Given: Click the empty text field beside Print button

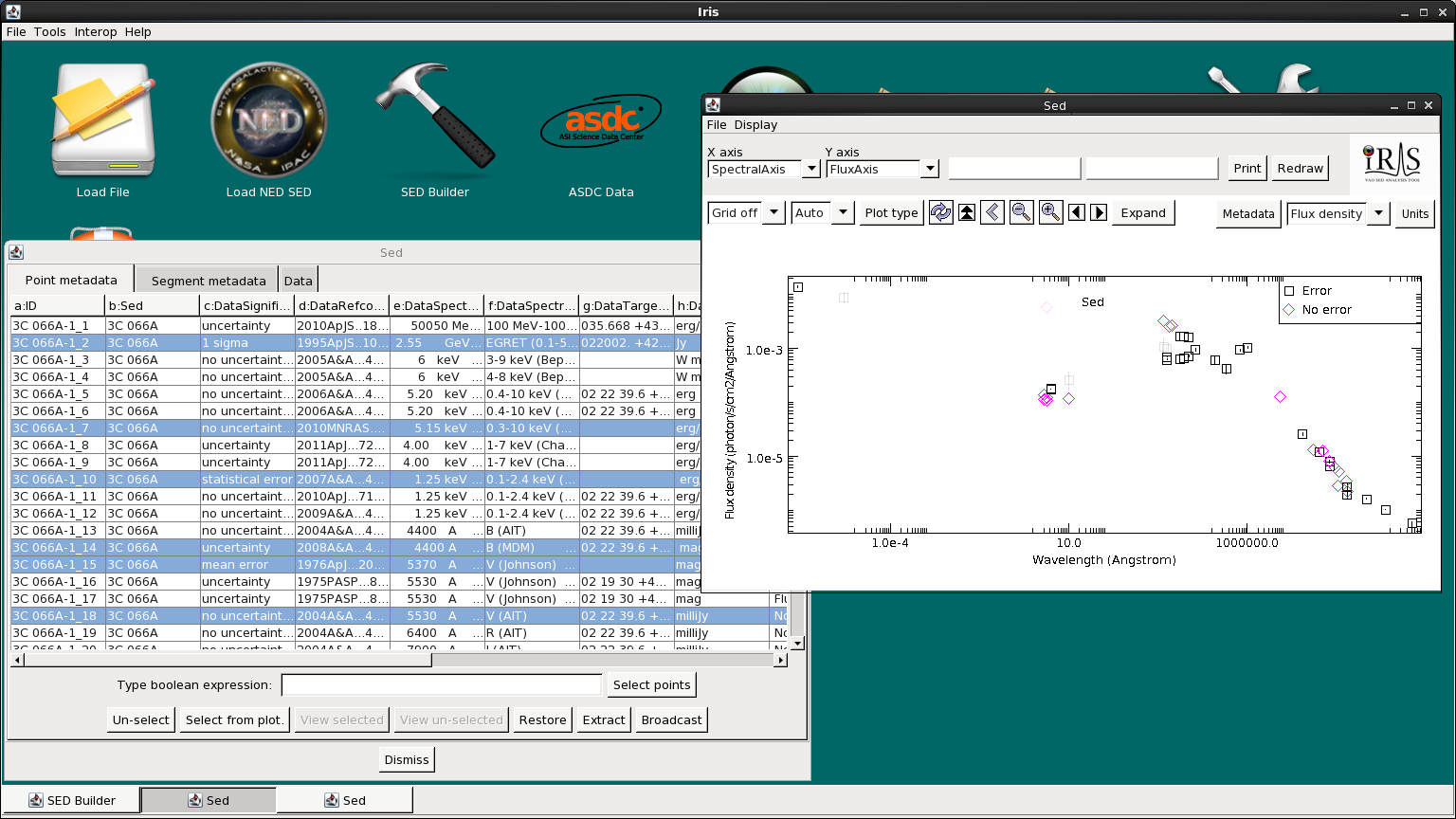Looking at the screenshot, I should pyautogui.click(x=1152, y=168).
